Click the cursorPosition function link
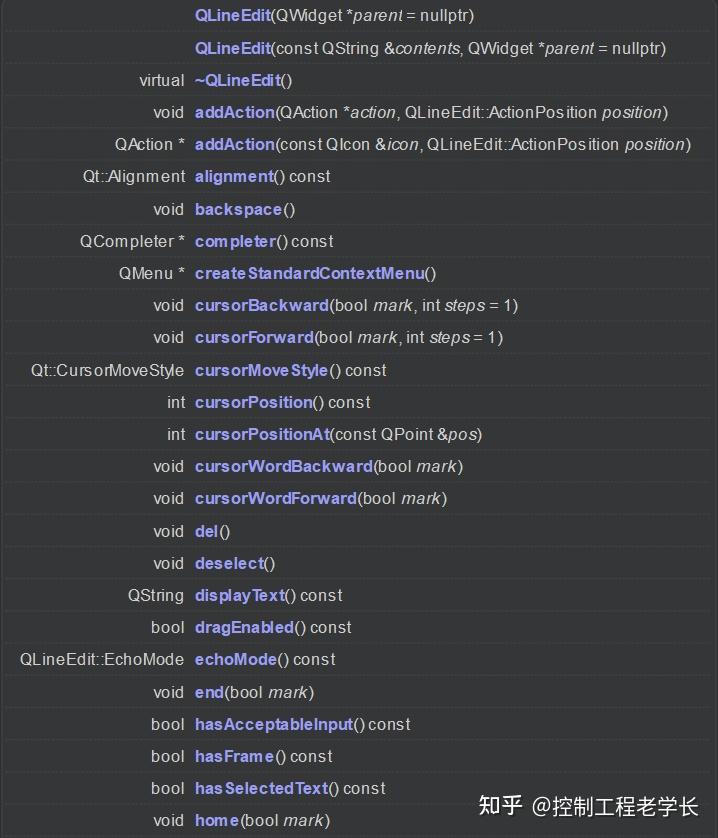Screen dimensions: 718x838 click(253, 402)
